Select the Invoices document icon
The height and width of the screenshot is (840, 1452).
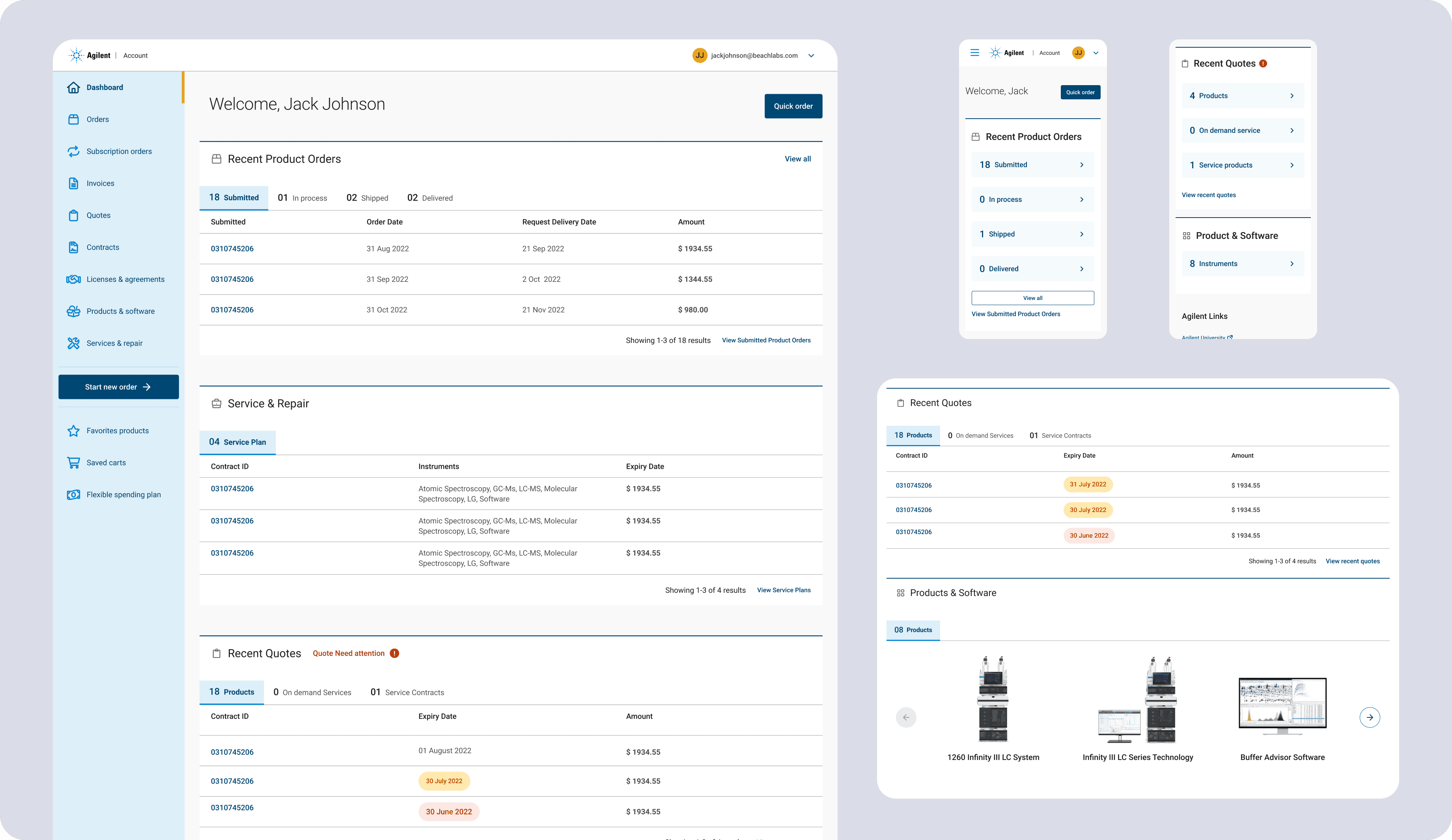coord(73,183)
